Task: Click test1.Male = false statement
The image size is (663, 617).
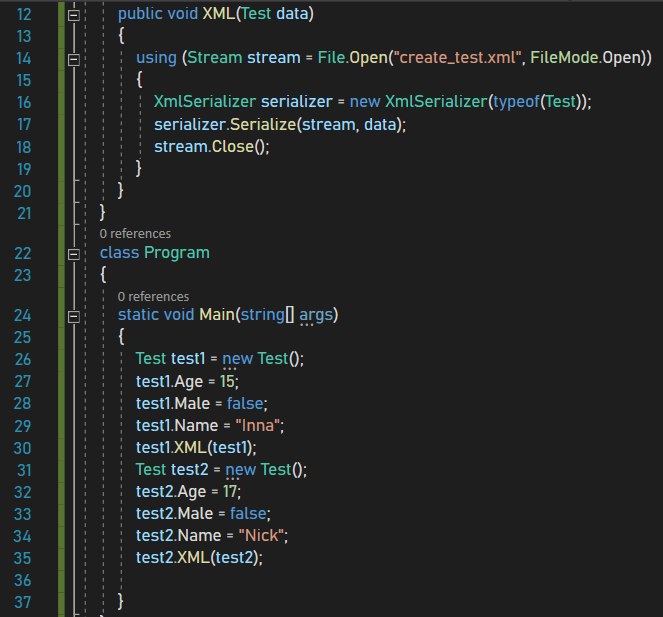Action: (x=202, y=403)
